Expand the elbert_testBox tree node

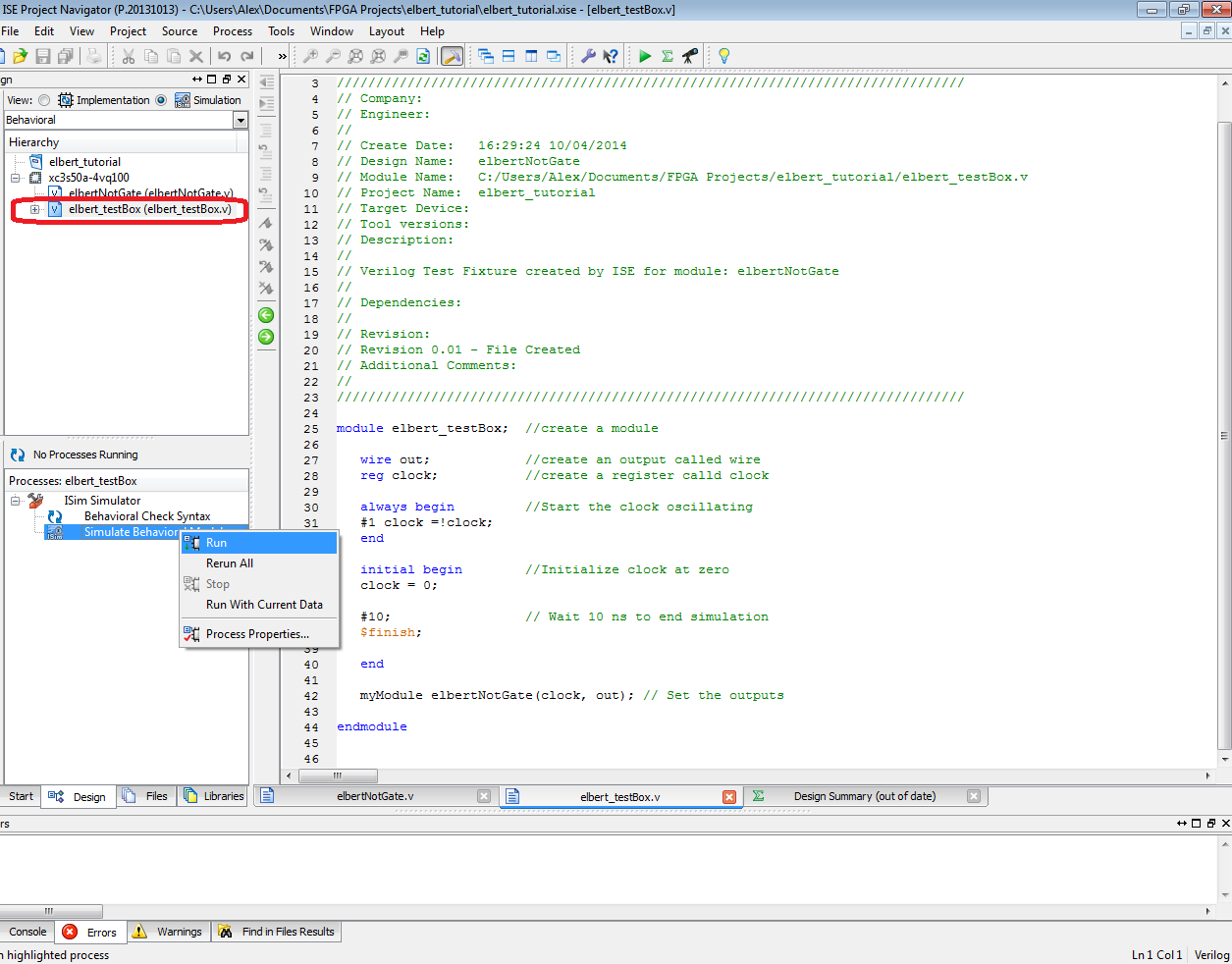coord(35,209)
